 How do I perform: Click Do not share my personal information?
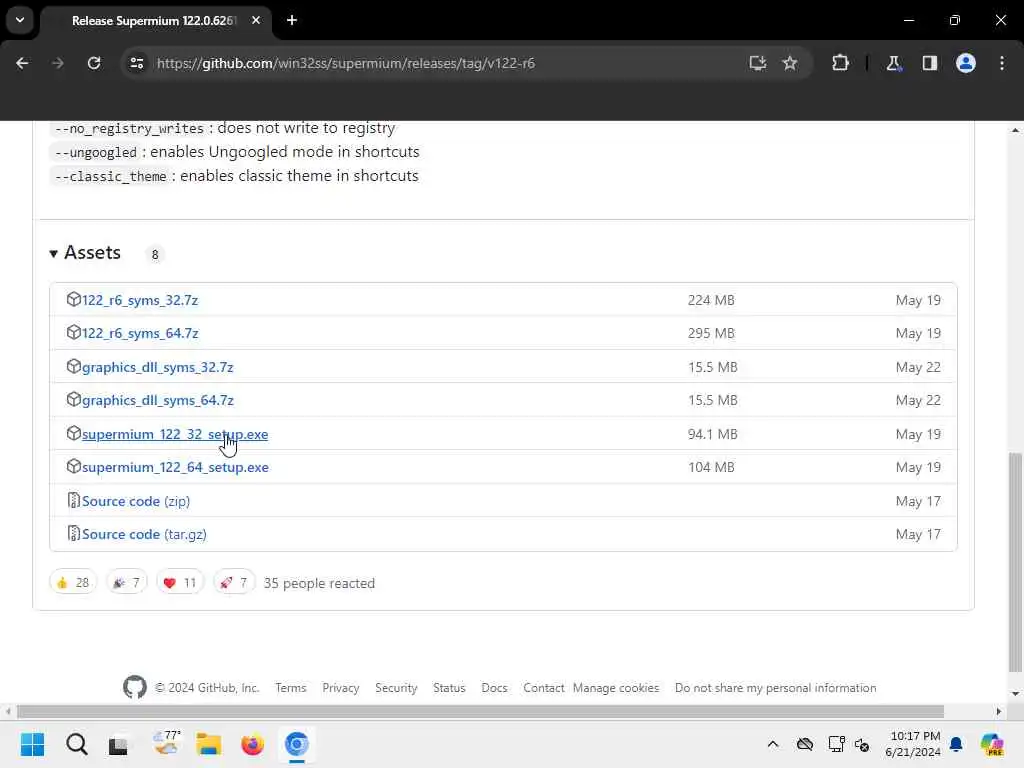click(775, 688)
